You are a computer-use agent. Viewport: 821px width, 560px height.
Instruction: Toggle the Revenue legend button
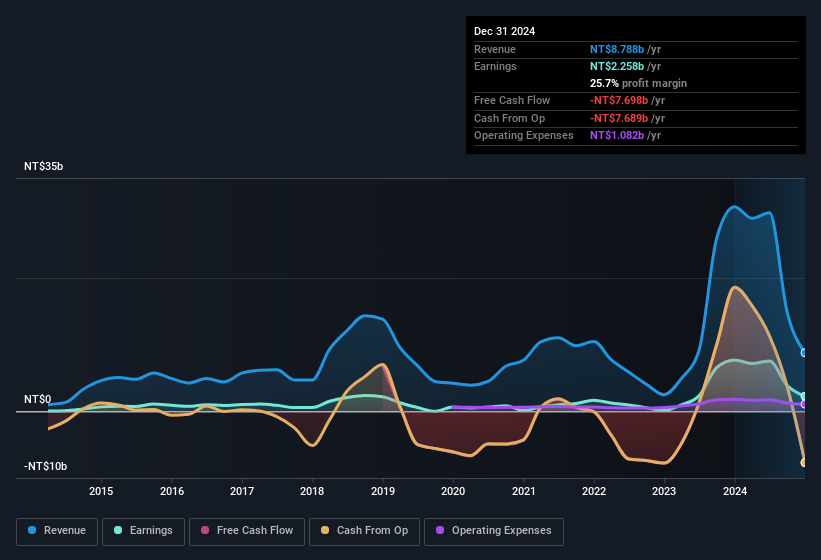coord(57,531)
